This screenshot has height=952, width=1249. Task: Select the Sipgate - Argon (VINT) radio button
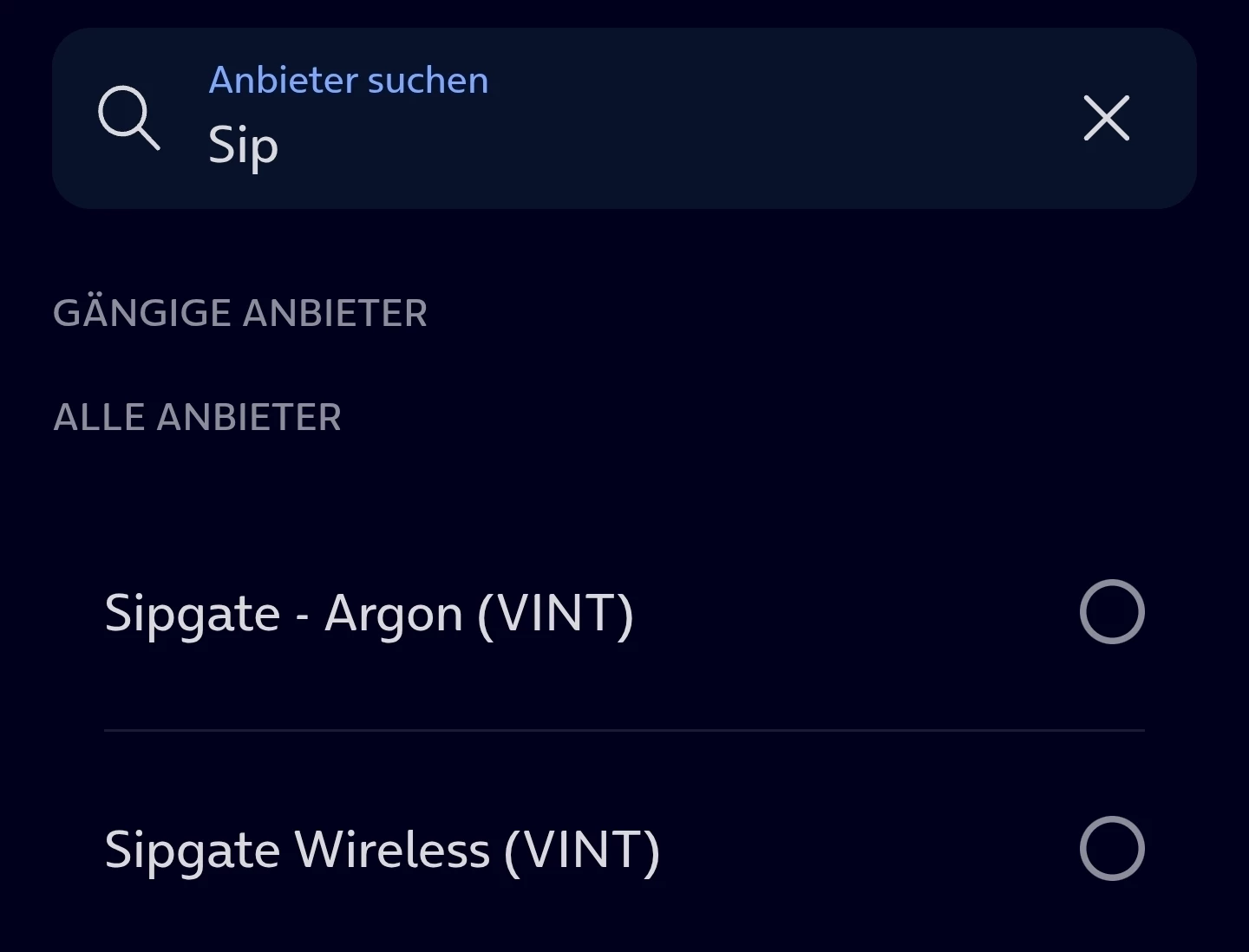pos(1111,612)
